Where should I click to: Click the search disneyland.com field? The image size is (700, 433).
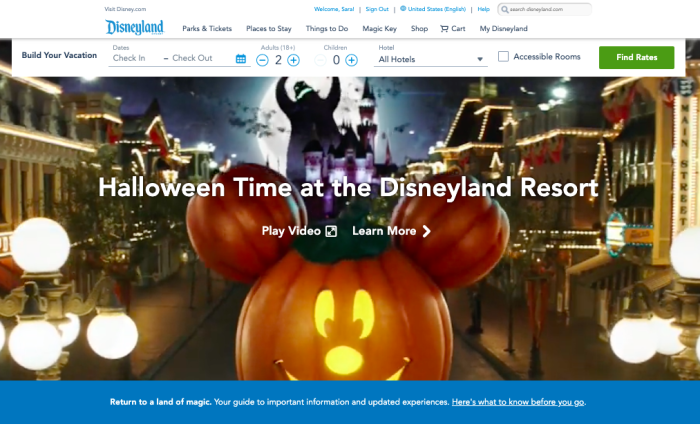click(548, 9)
